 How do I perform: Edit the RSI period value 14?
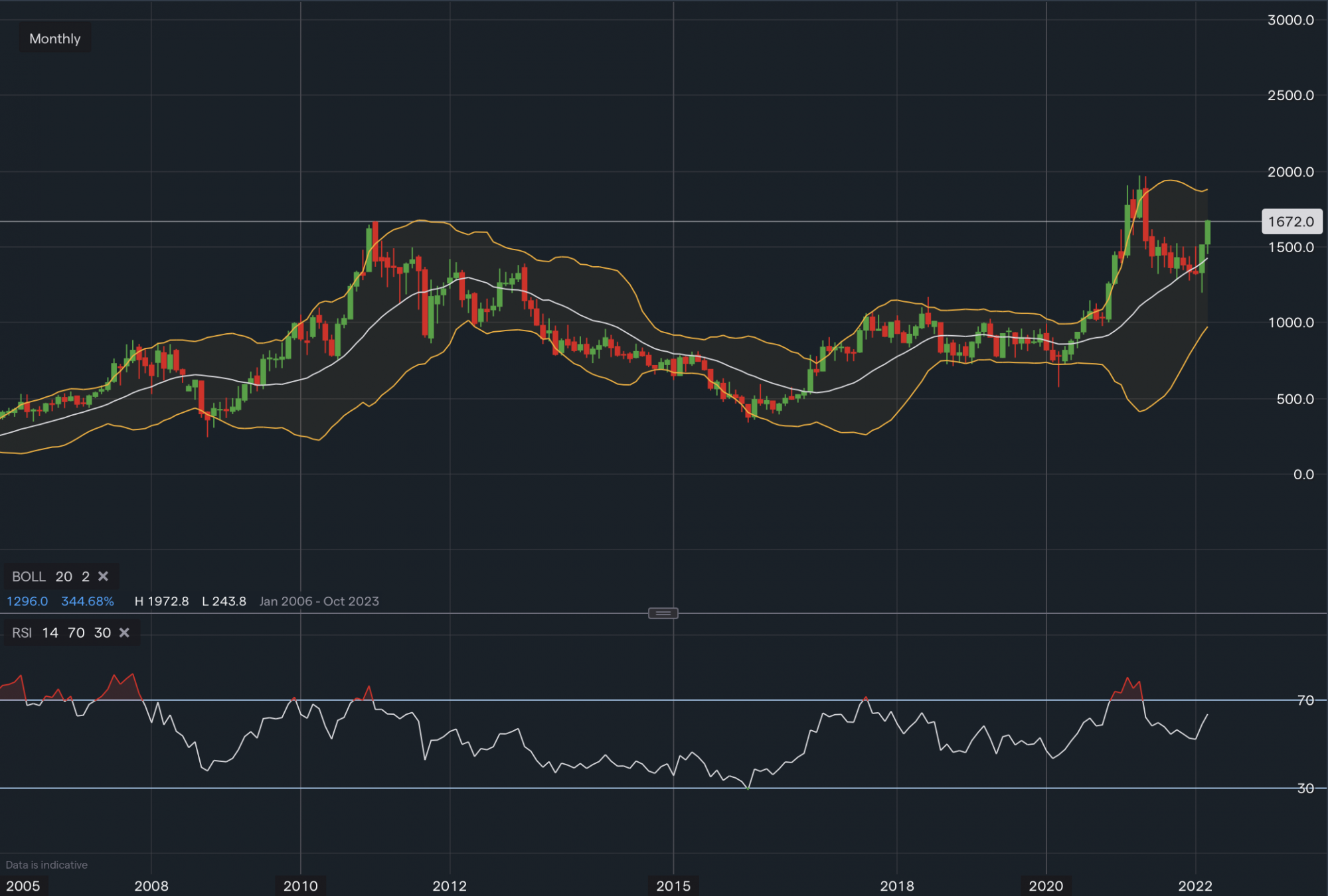click(50, 633)
